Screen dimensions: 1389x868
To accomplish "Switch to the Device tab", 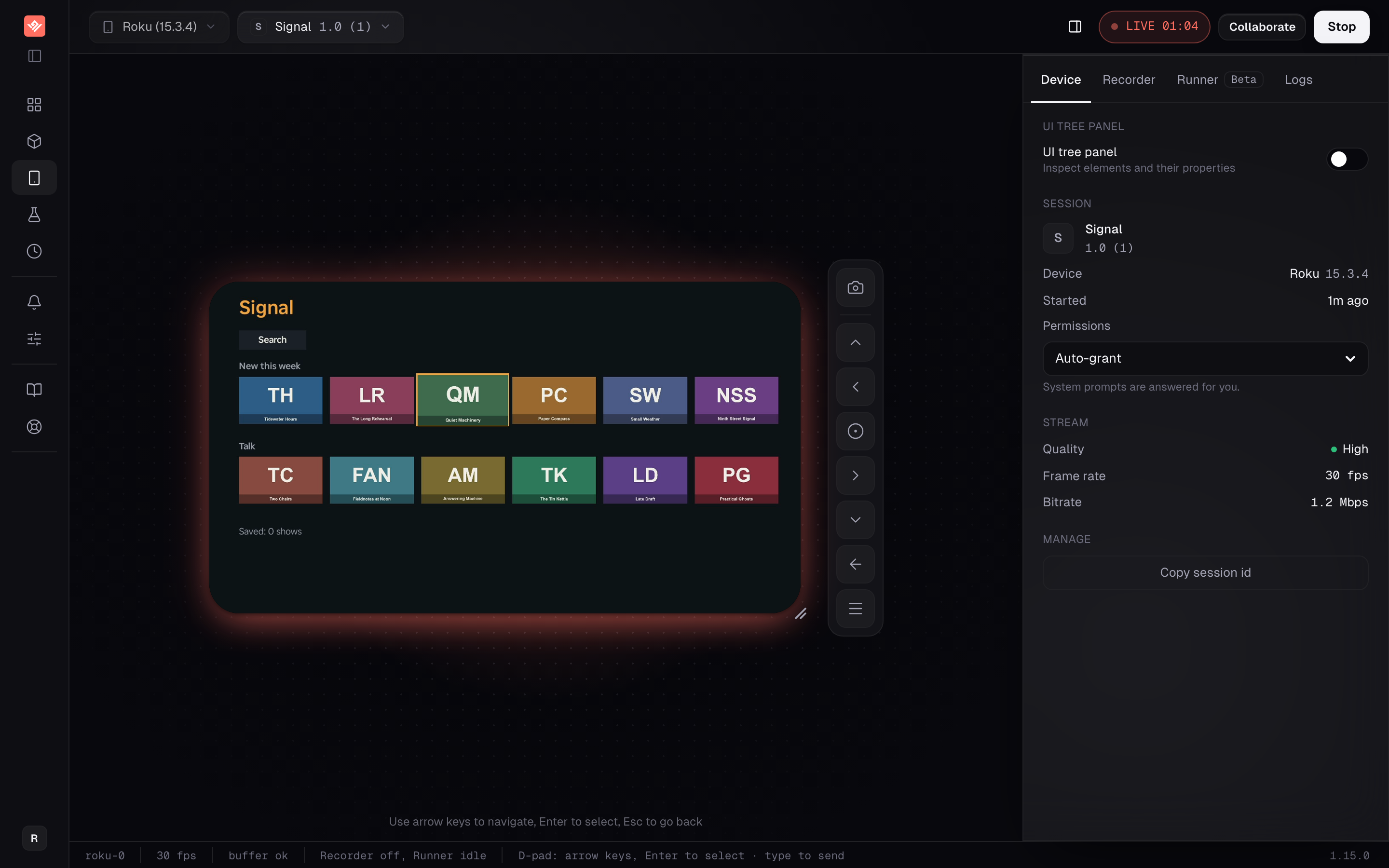I will (x=1060, y=80).
